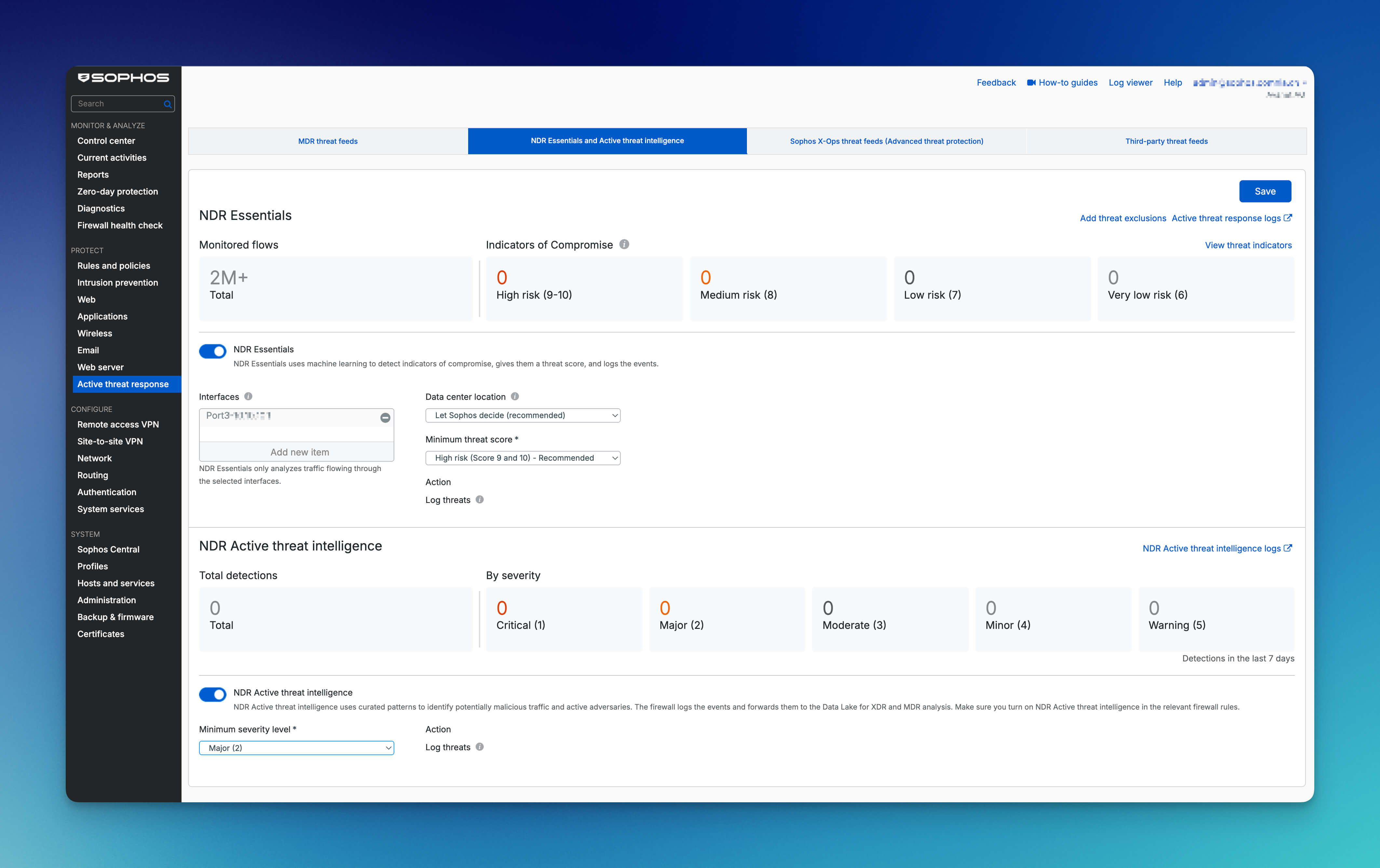Screen dimensions: 1380x868
Task: Open Current activities menu item
Action: coord(112,157)
